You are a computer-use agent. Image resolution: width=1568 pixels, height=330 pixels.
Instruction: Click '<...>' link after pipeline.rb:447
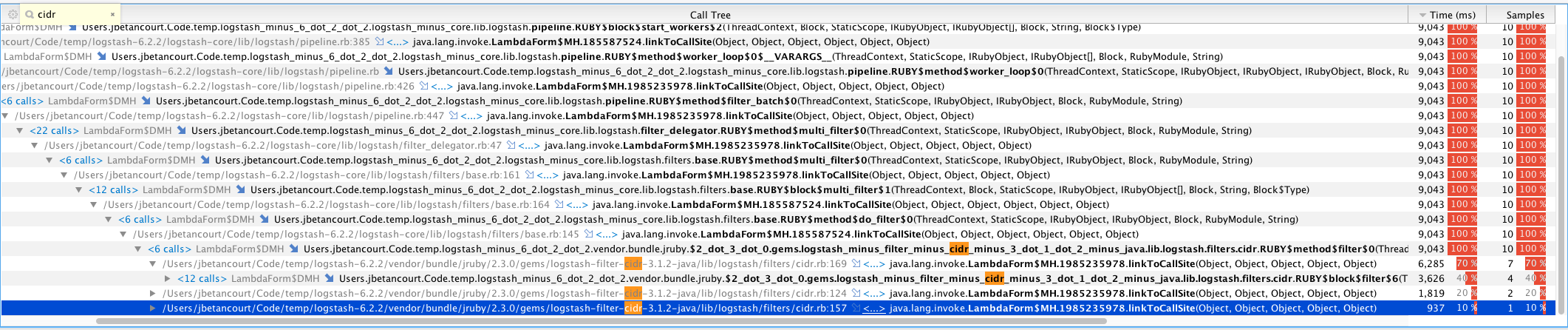[x=471, y=116]
